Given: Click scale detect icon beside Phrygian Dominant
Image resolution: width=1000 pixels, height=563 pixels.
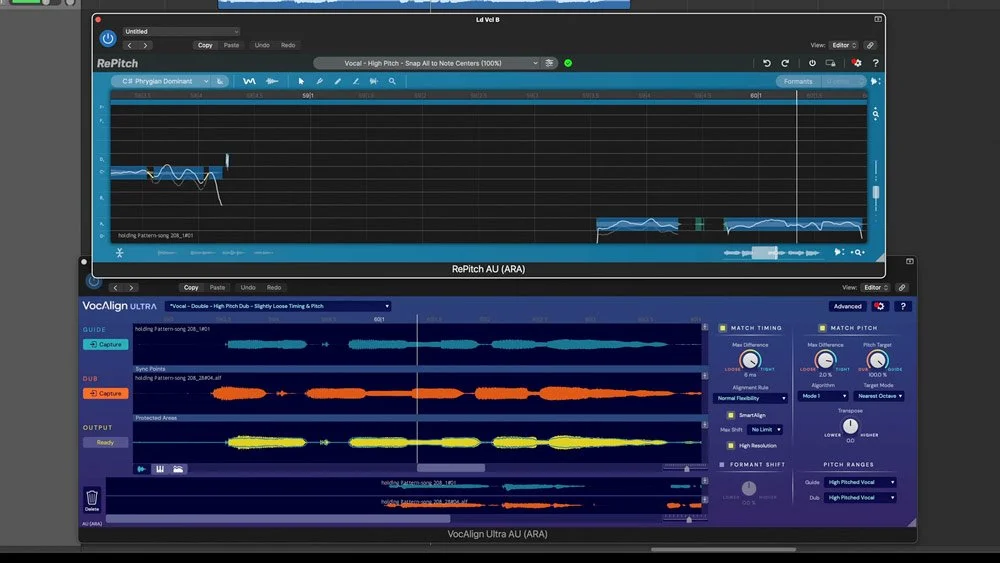Looking at the screenshot, I should 220,82.
